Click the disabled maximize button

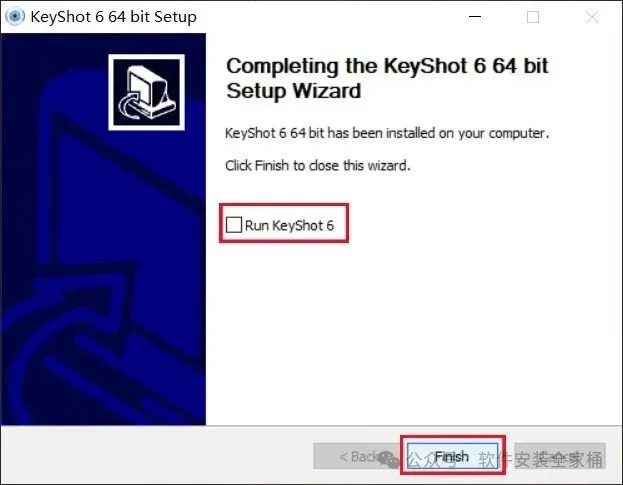[x=533, y=17]
